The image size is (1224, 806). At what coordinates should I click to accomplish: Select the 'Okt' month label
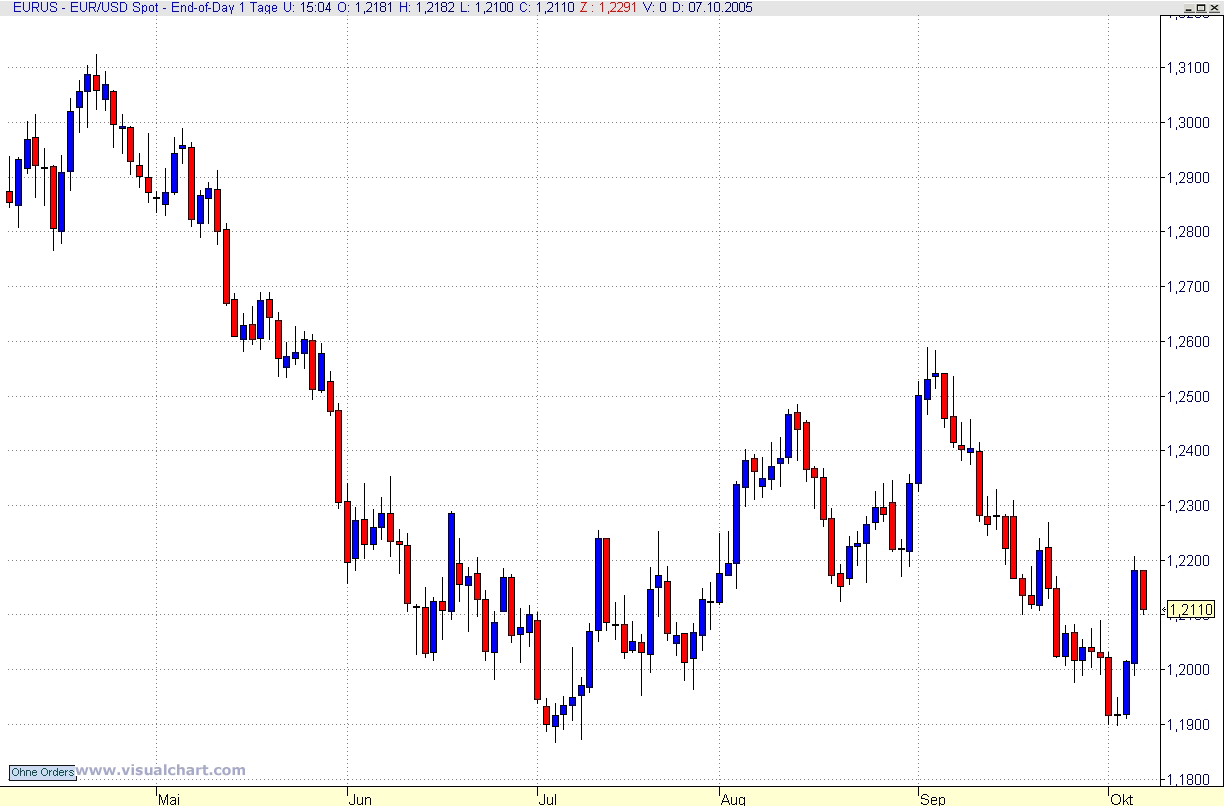pos(1121,799)
